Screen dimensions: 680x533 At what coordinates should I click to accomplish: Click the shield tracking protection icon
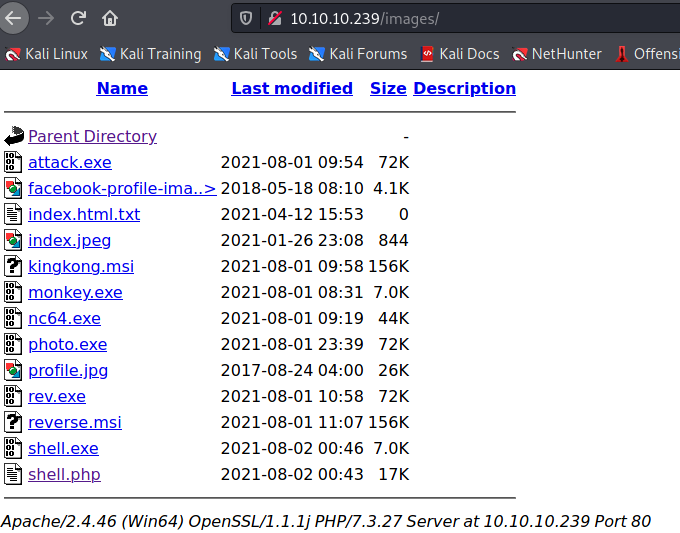pos(246,18)
